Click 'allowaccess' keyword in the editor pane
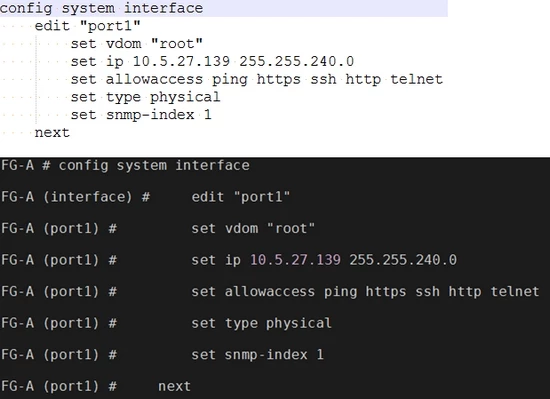The height and width of the screenshot is (399, 550). coord(154,79)
